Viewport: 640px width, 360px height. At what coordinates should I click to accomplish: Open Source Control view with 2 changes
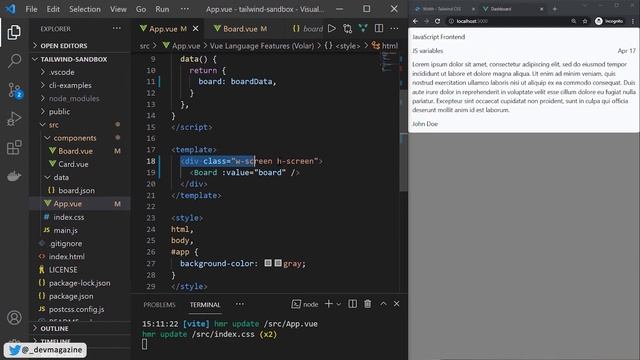click(15, 90)
